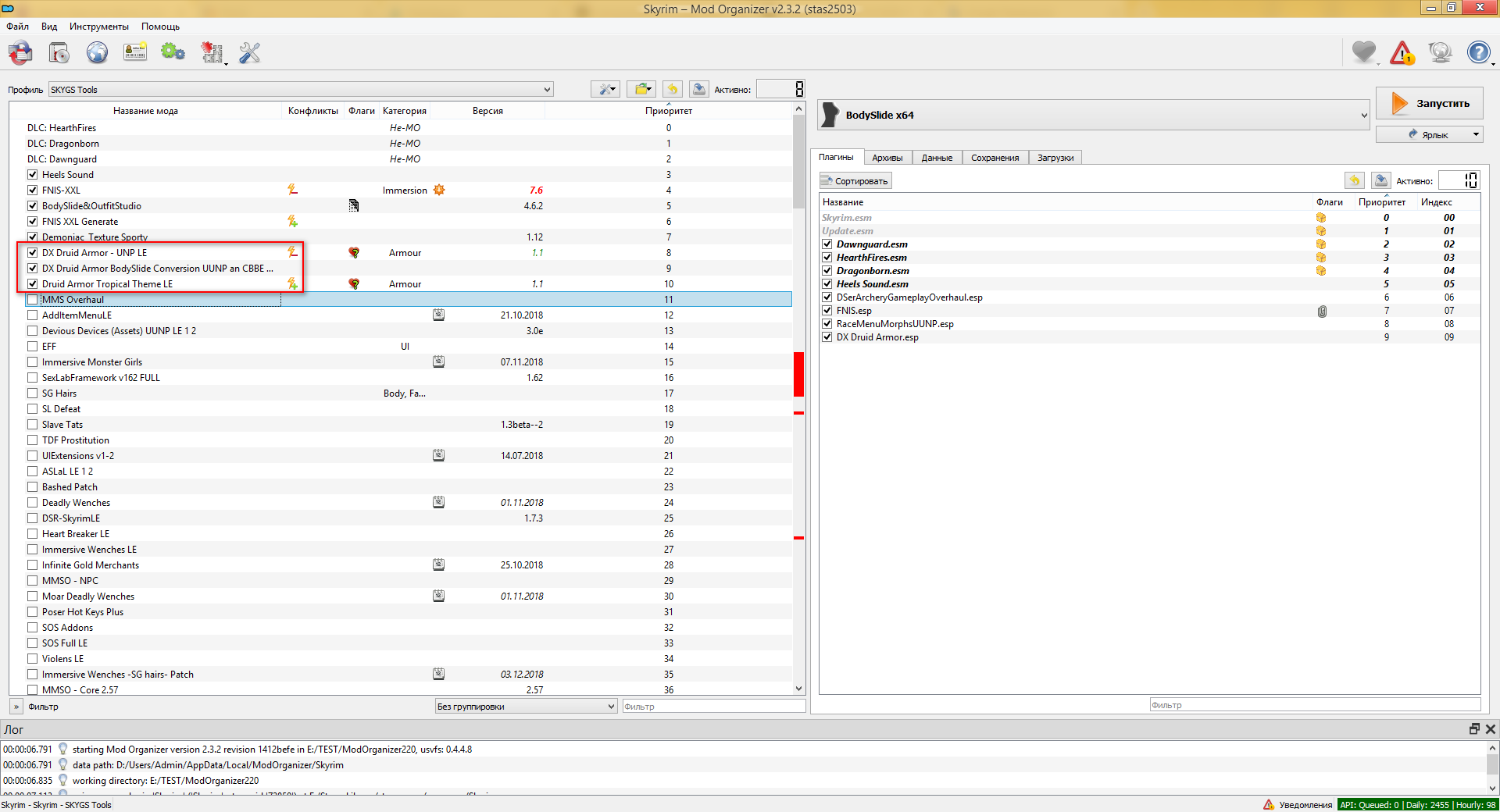Screen dimensions: 1500x812
Task: Open the puzzle-piece tools icon
Action: click(212, 53)
